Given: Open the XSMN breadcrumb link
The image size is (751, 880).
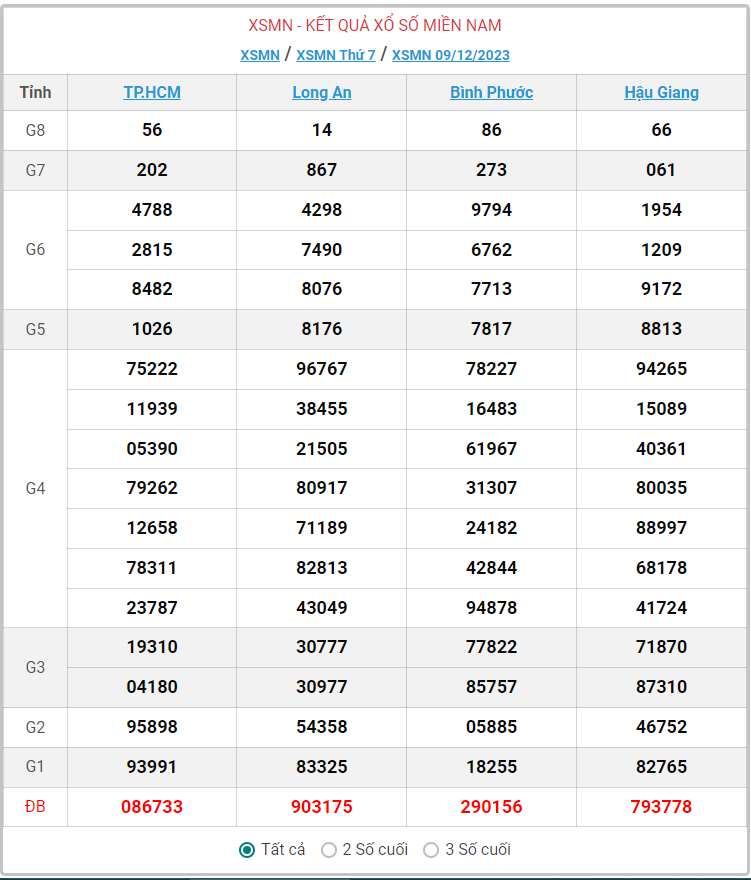Looking at the screenshot, I should (260, 55).
